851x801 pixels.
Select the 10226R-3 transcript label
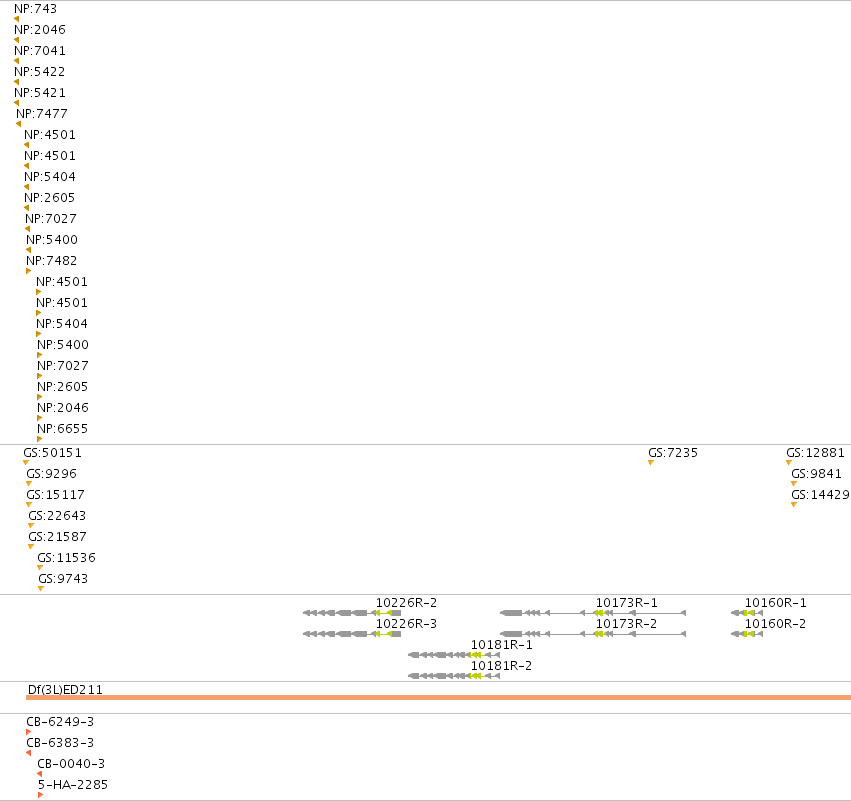coord(407,624)
